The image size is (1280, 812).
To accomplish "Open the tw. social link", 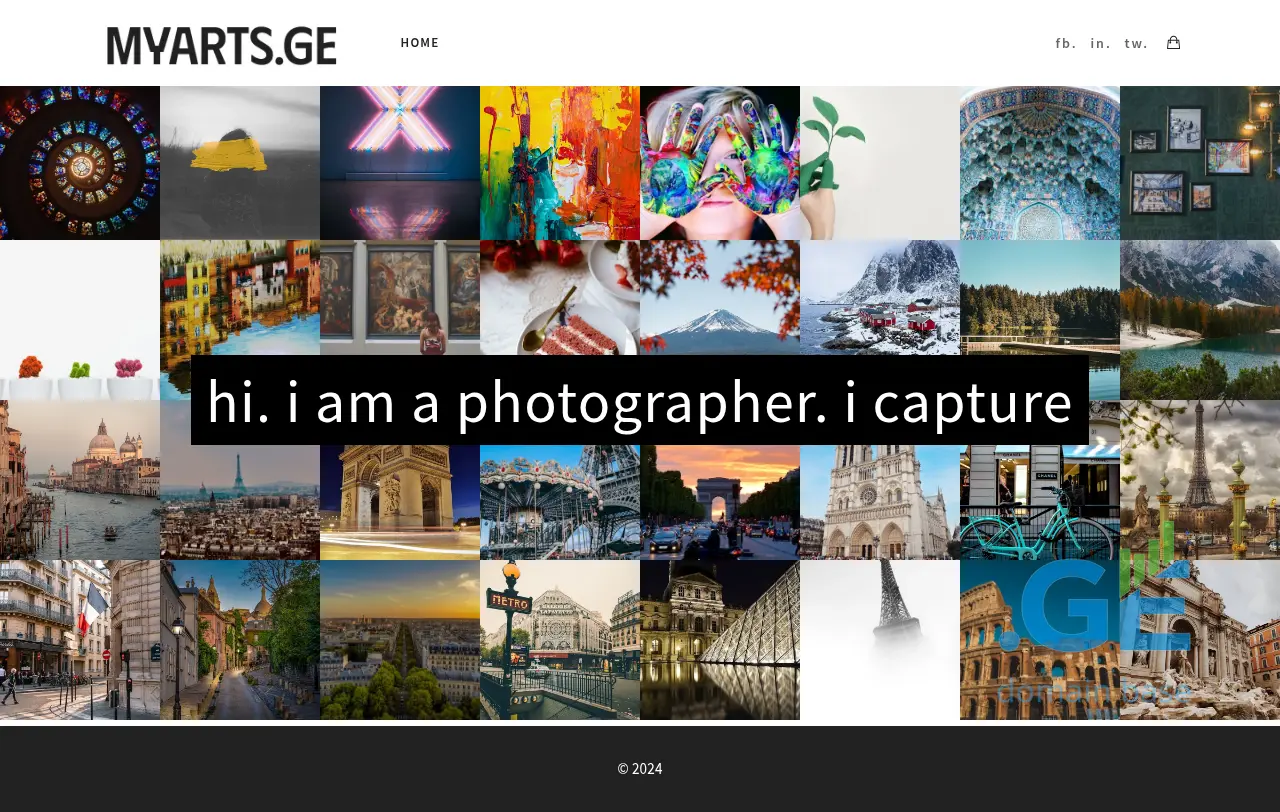I will (1136, 43).
